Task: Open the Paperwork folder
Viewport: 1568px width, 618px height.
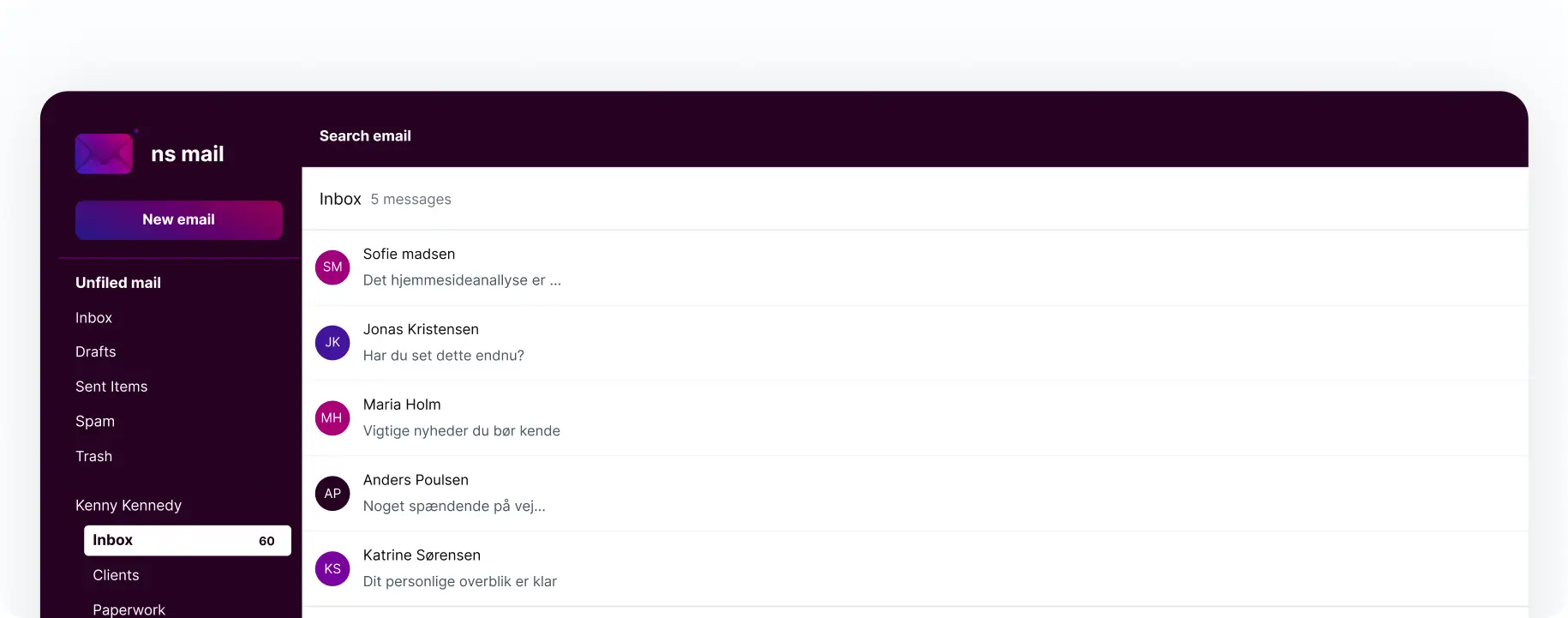Action: pyautogui.click(x=129, y=609)
